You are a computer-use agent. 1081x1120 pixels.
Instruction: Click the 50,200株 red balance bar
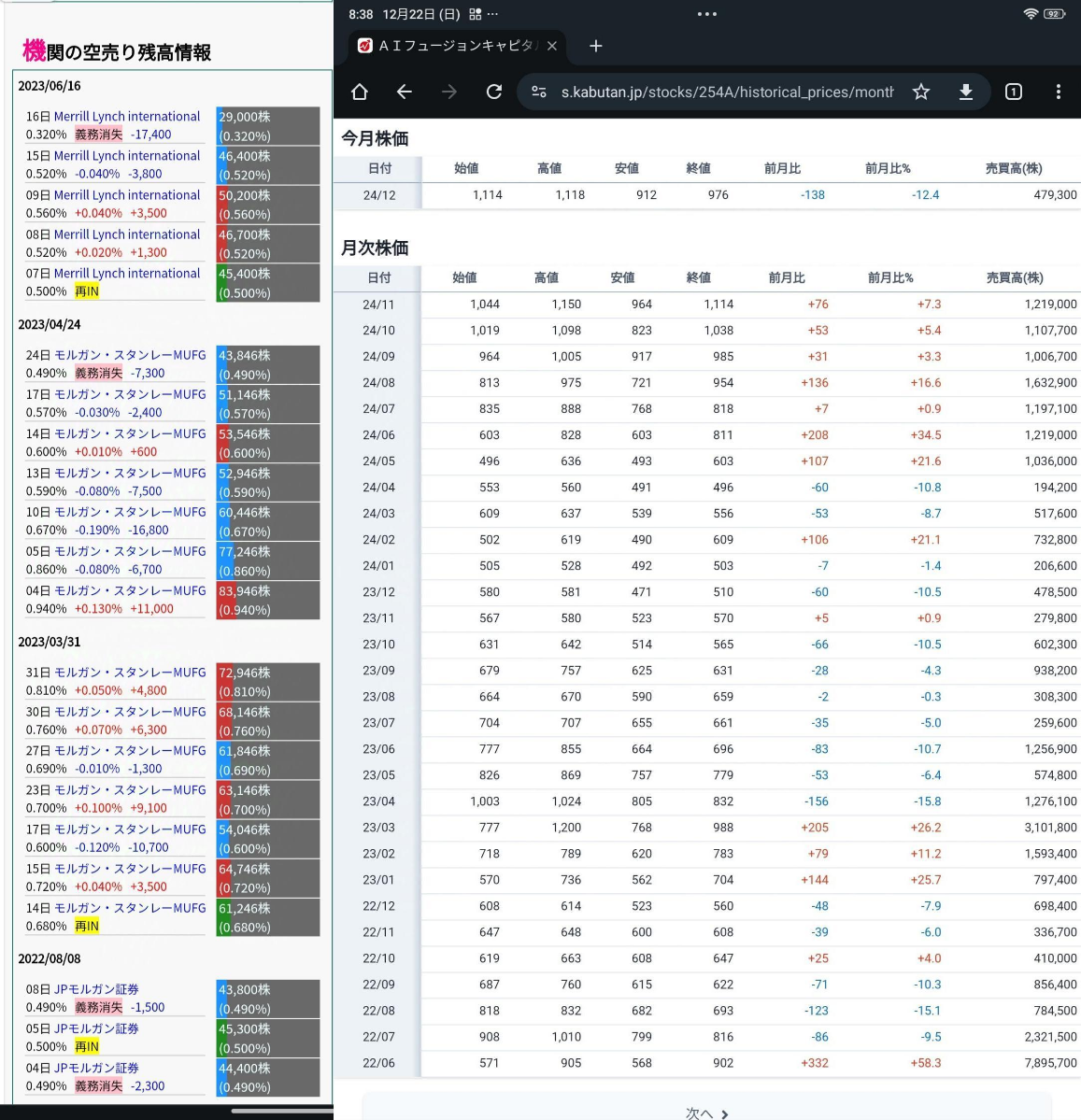267,205
